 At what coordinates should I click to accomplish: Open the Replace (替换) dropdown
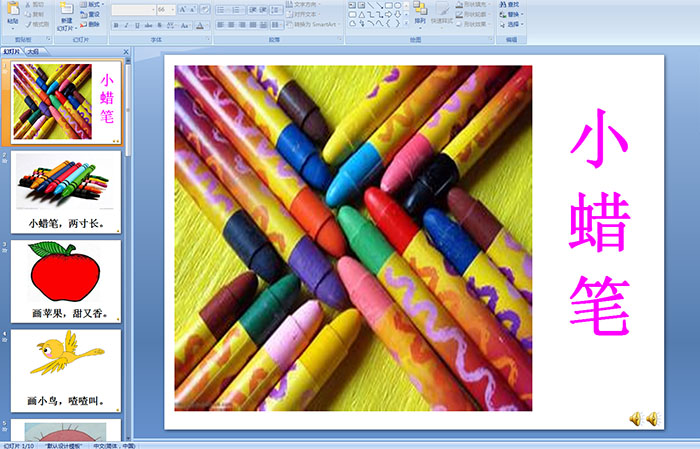512,14
